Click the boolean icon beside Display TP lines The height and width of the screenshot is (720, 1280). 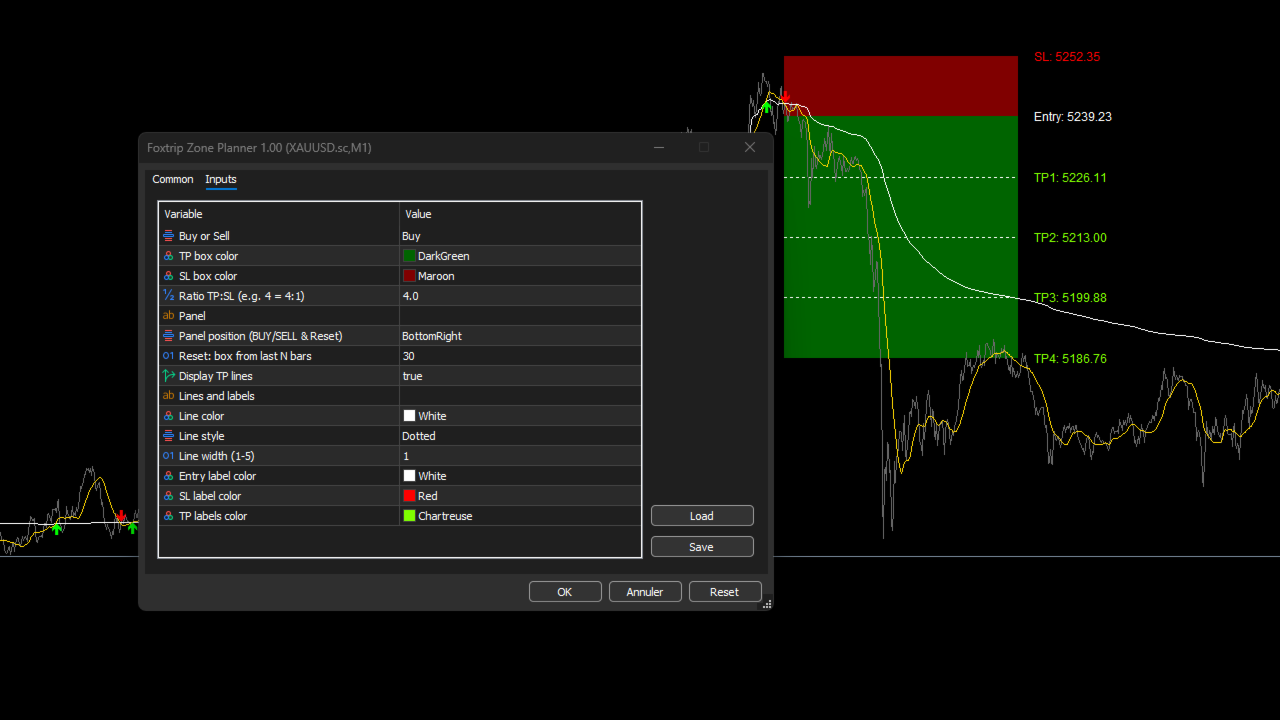click(168, 376)
